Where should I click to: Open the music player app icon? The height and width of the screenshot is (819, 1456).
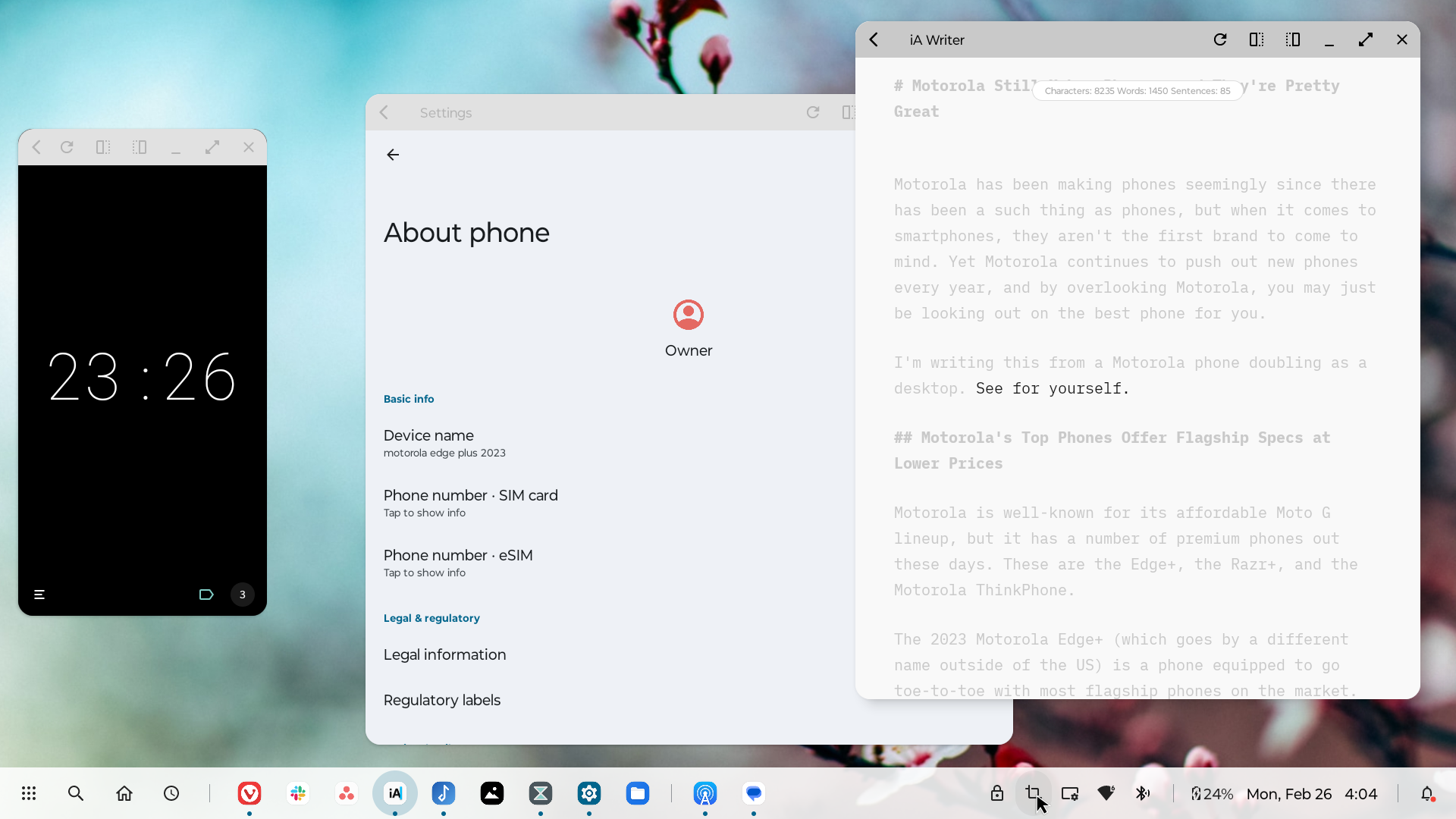[444, 793]
